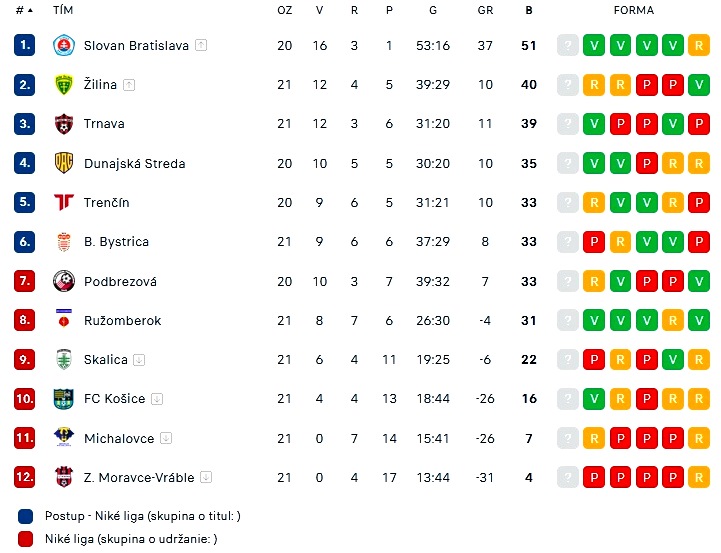The height and width of the screenshot is (553, 721).
Task: Click the Žilina team logo
Action: 64,85
